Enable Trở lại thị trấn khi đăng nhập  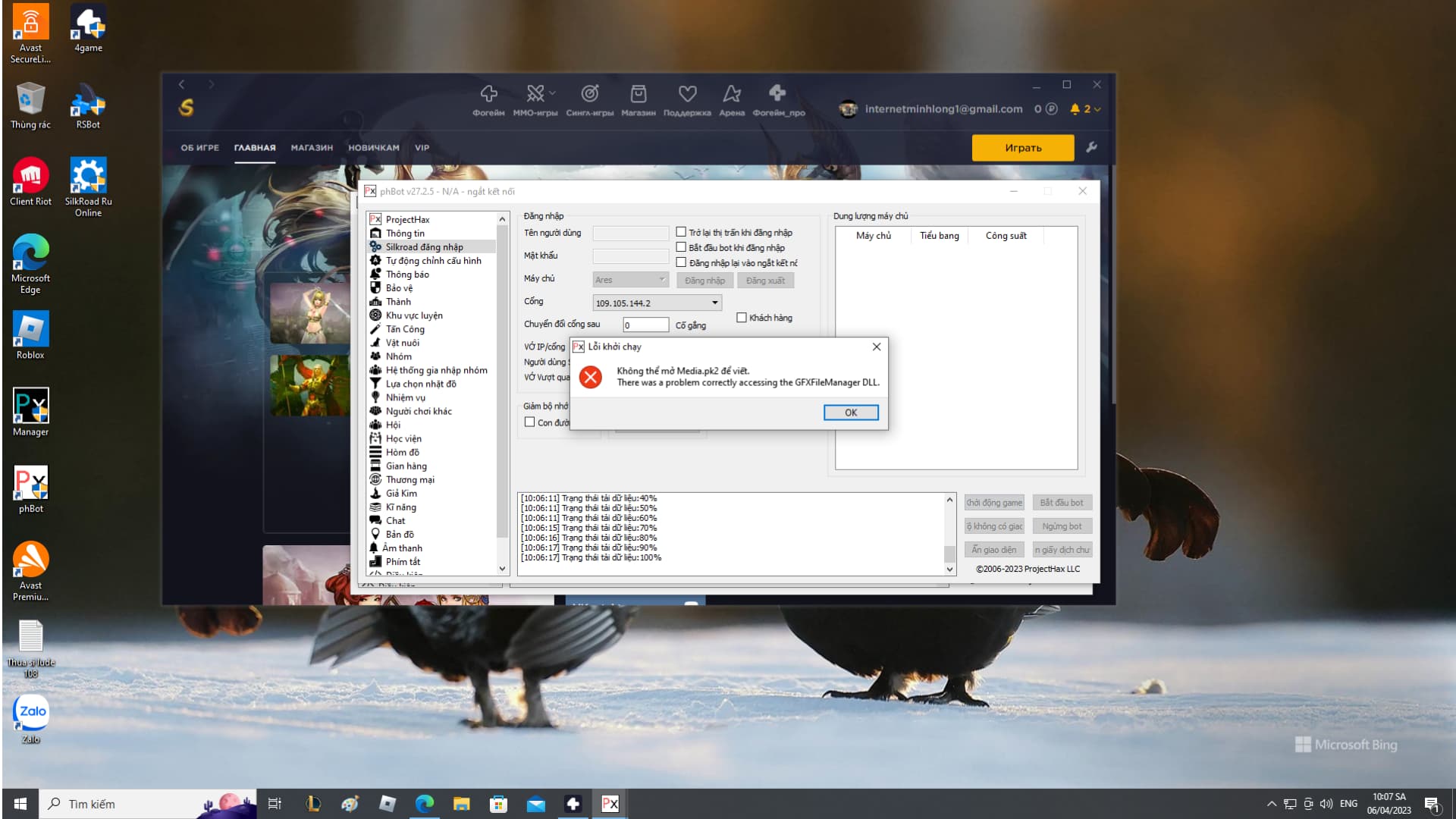[x=681, y=233]
